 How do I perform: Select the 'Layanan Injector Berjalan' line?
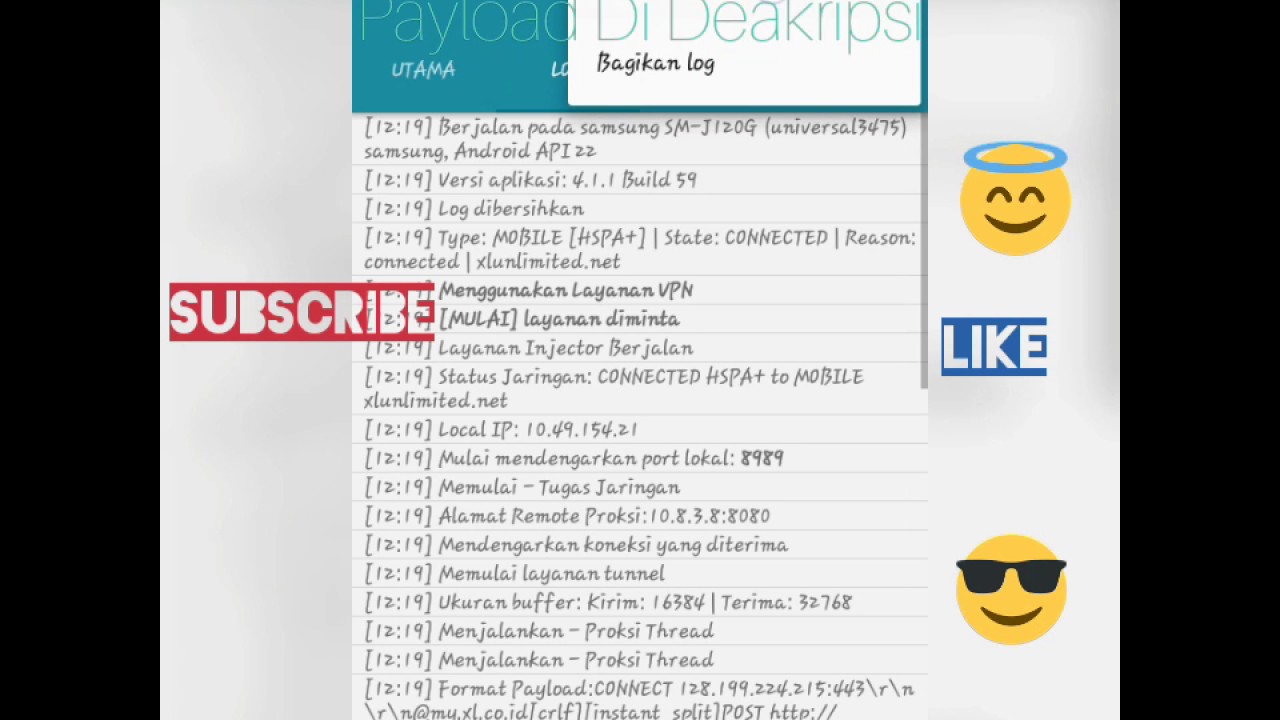pyautogui.click(x=640, y=348)
